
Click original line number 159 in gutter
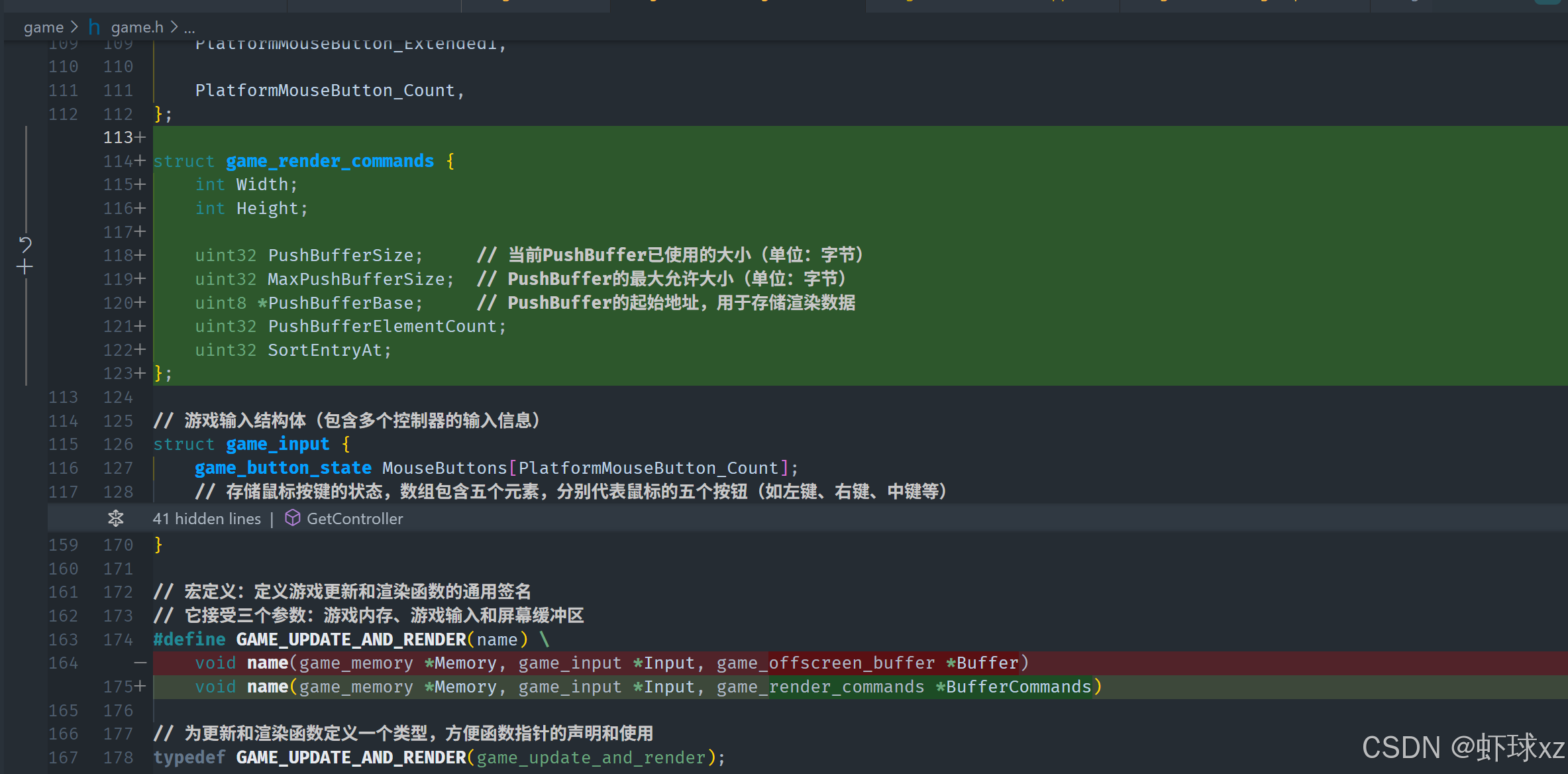point(63,545)
